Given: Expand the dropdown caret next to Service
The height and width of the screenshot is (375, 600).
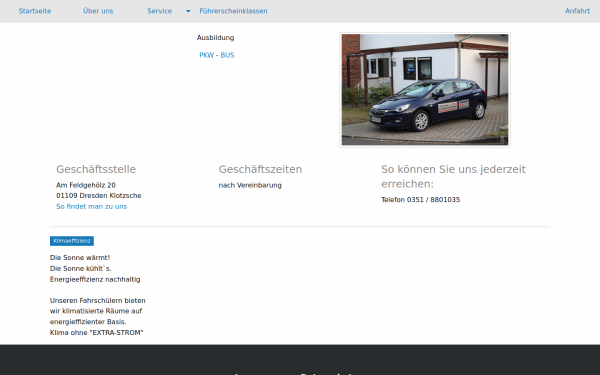Looking at the screenshot, I should click(188, 11).
